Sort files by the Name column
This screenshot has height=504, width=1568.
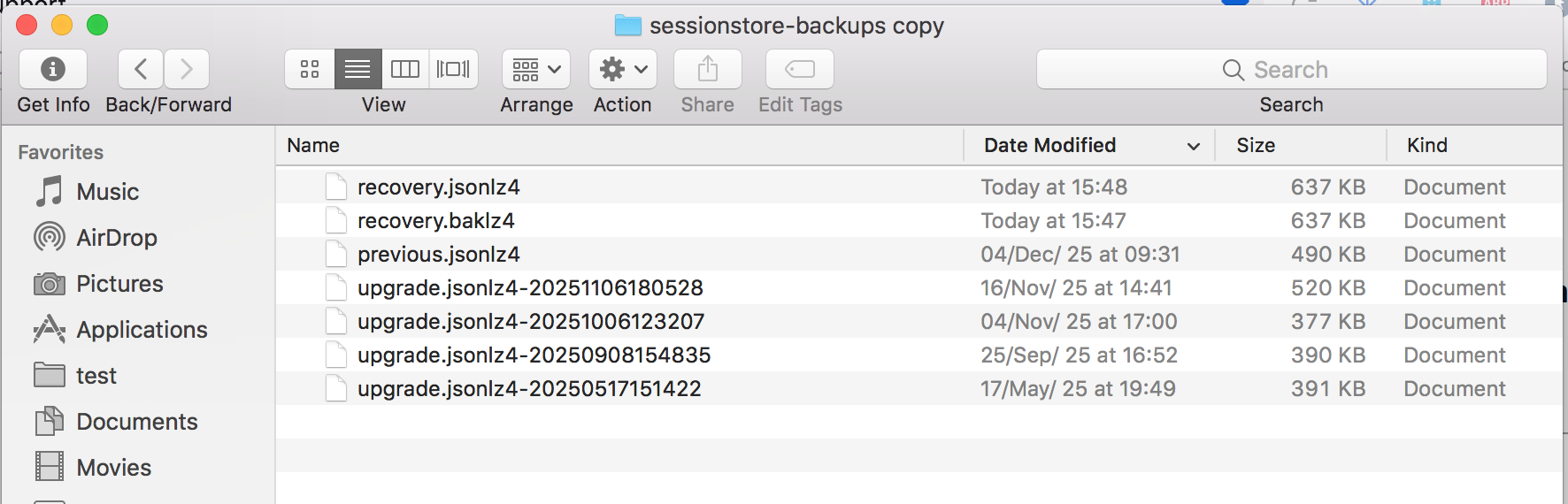click(x=313, y=145)
